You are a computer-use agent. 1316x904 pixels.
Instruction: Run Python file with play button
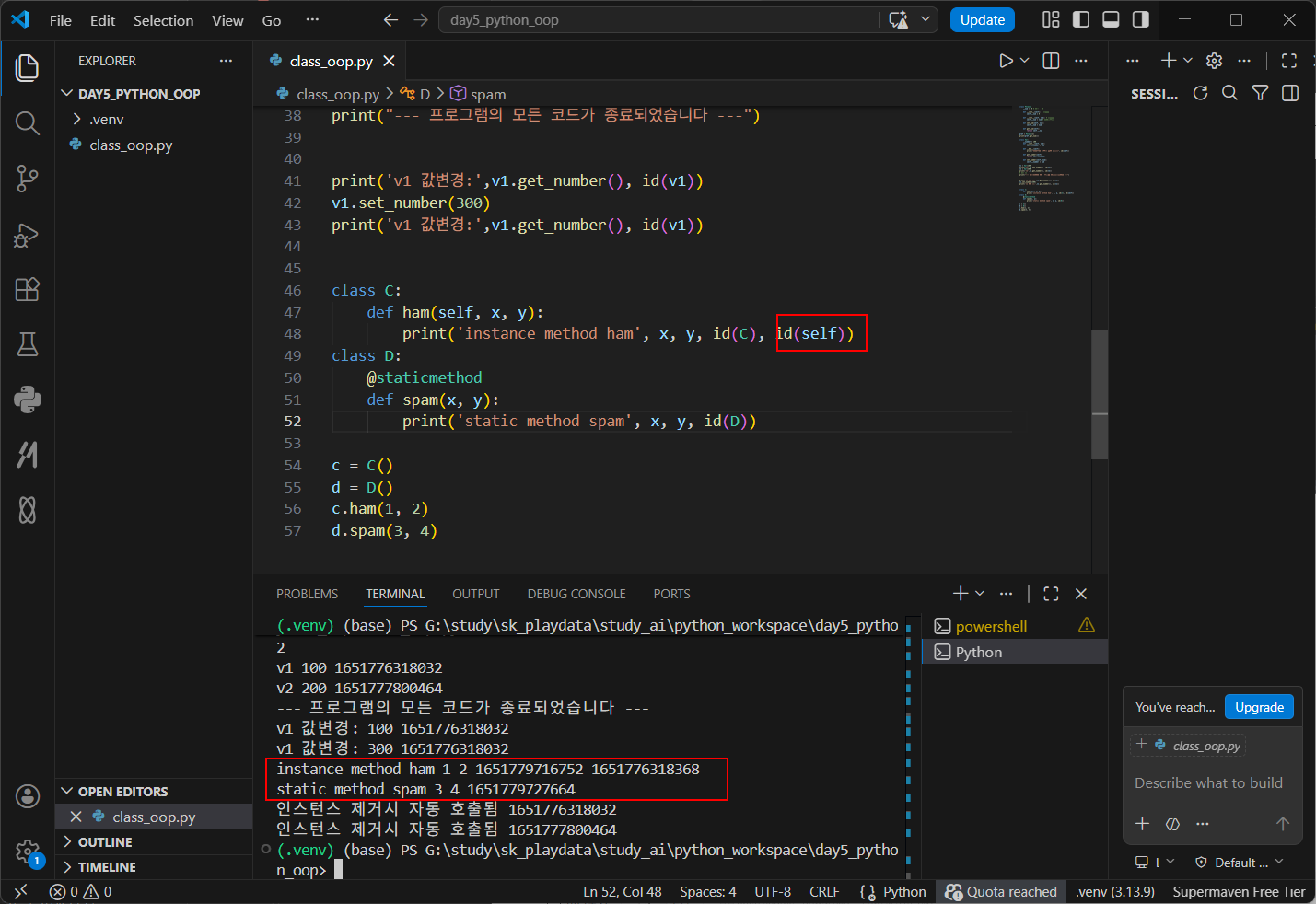[x=1006, y=61]
